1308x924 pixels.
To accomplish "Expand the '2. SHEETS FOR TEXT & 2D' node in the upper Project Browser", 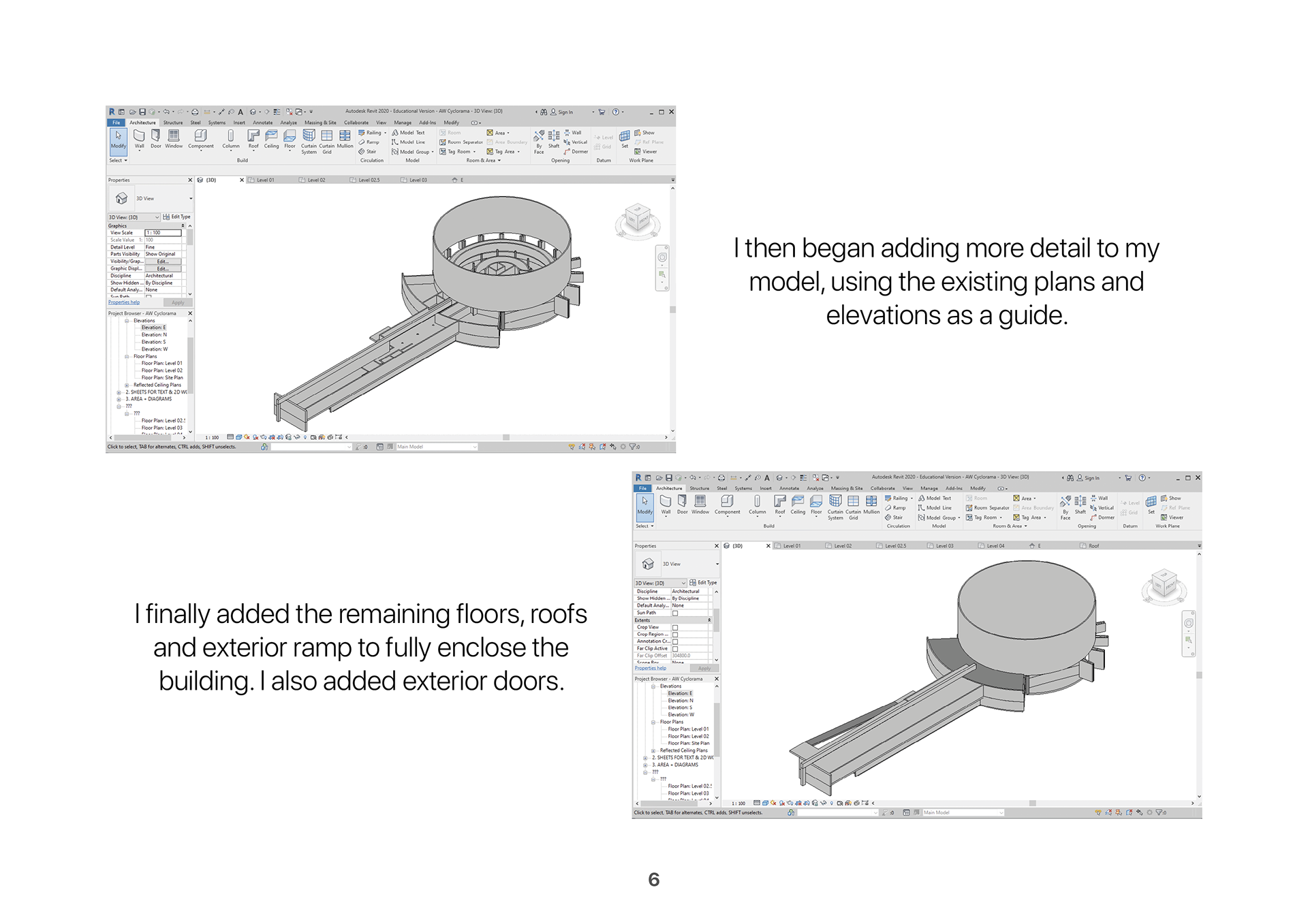I will coord(119,392).
